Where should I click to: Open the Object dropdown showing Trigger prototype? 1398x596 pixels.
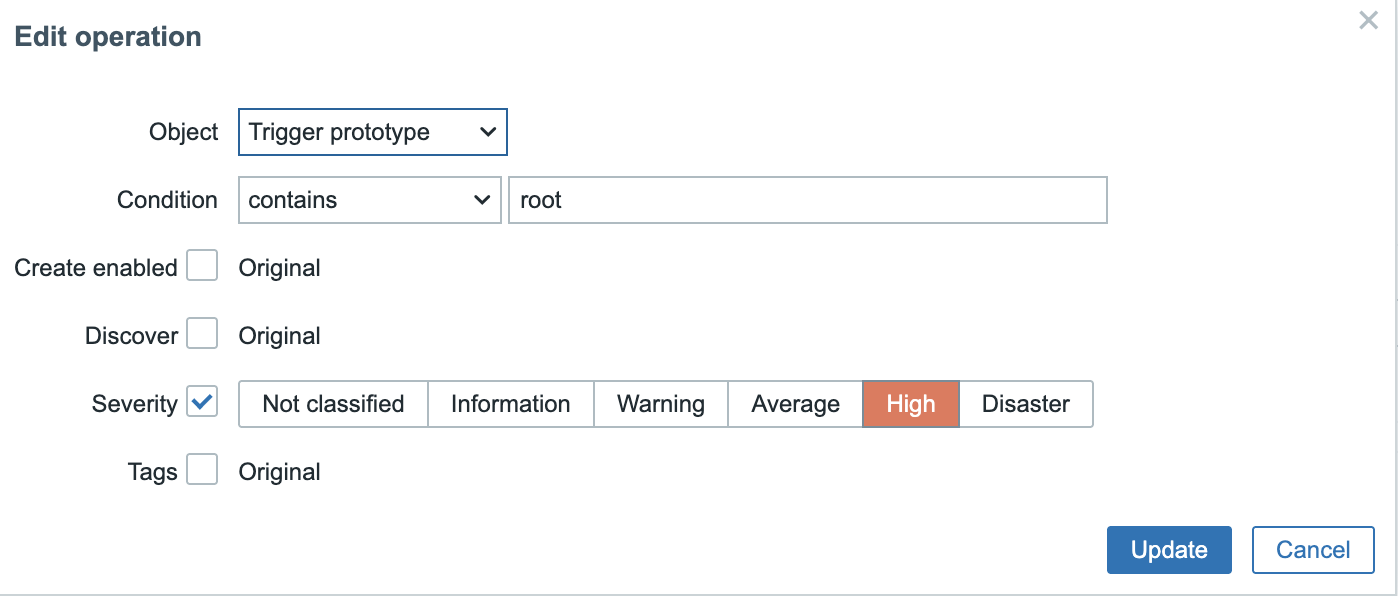(x=373, y=132)
